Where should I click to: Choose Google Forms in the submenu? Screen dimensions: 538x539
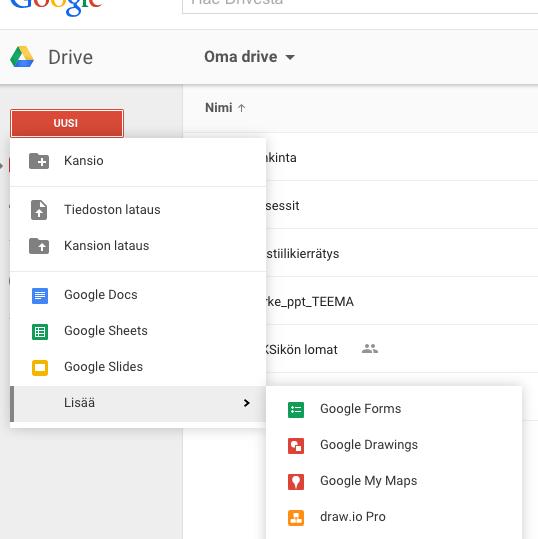[394, 409]
